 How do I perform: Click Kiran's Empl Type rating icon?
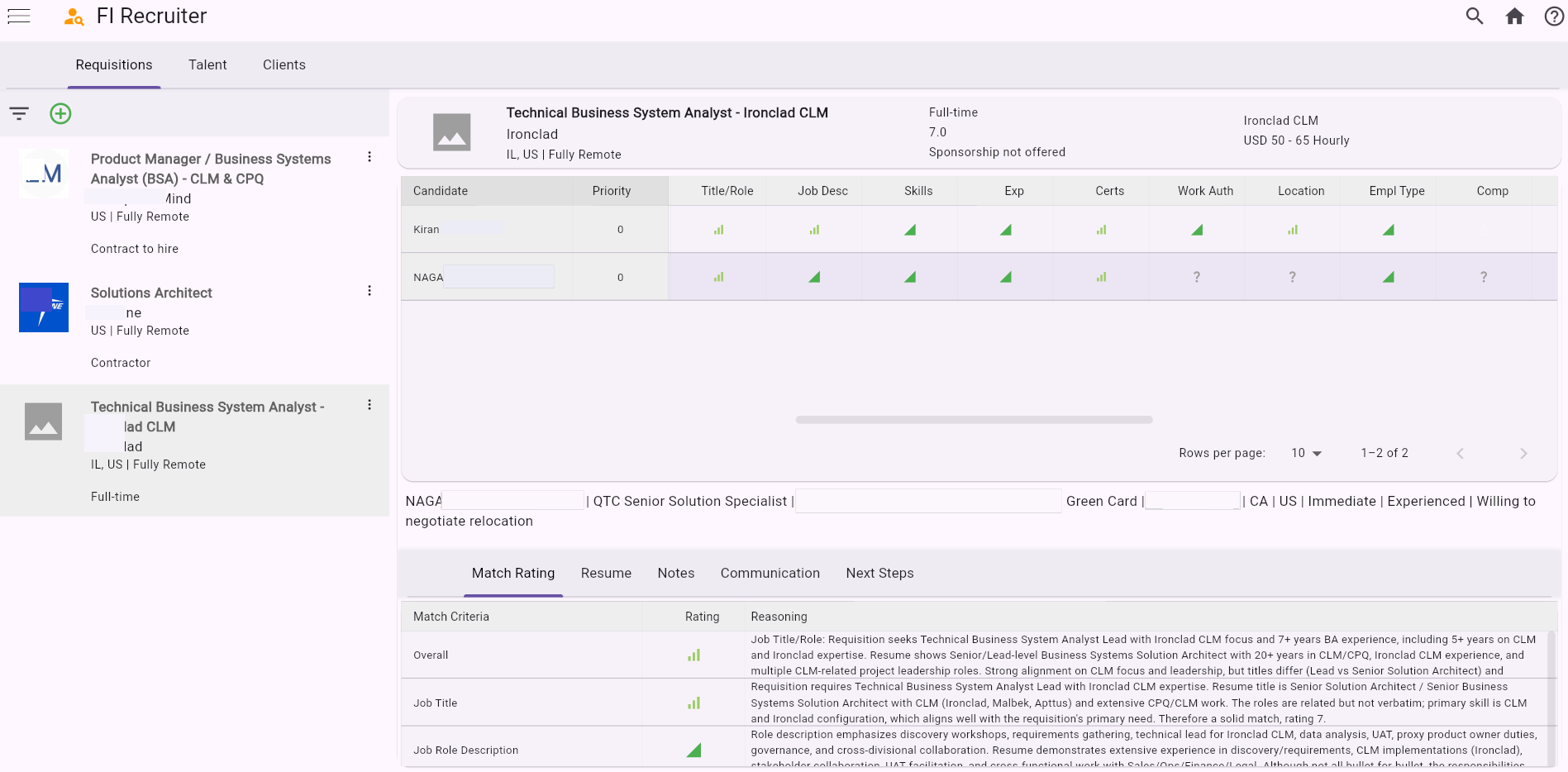[x=1389, y=230]
